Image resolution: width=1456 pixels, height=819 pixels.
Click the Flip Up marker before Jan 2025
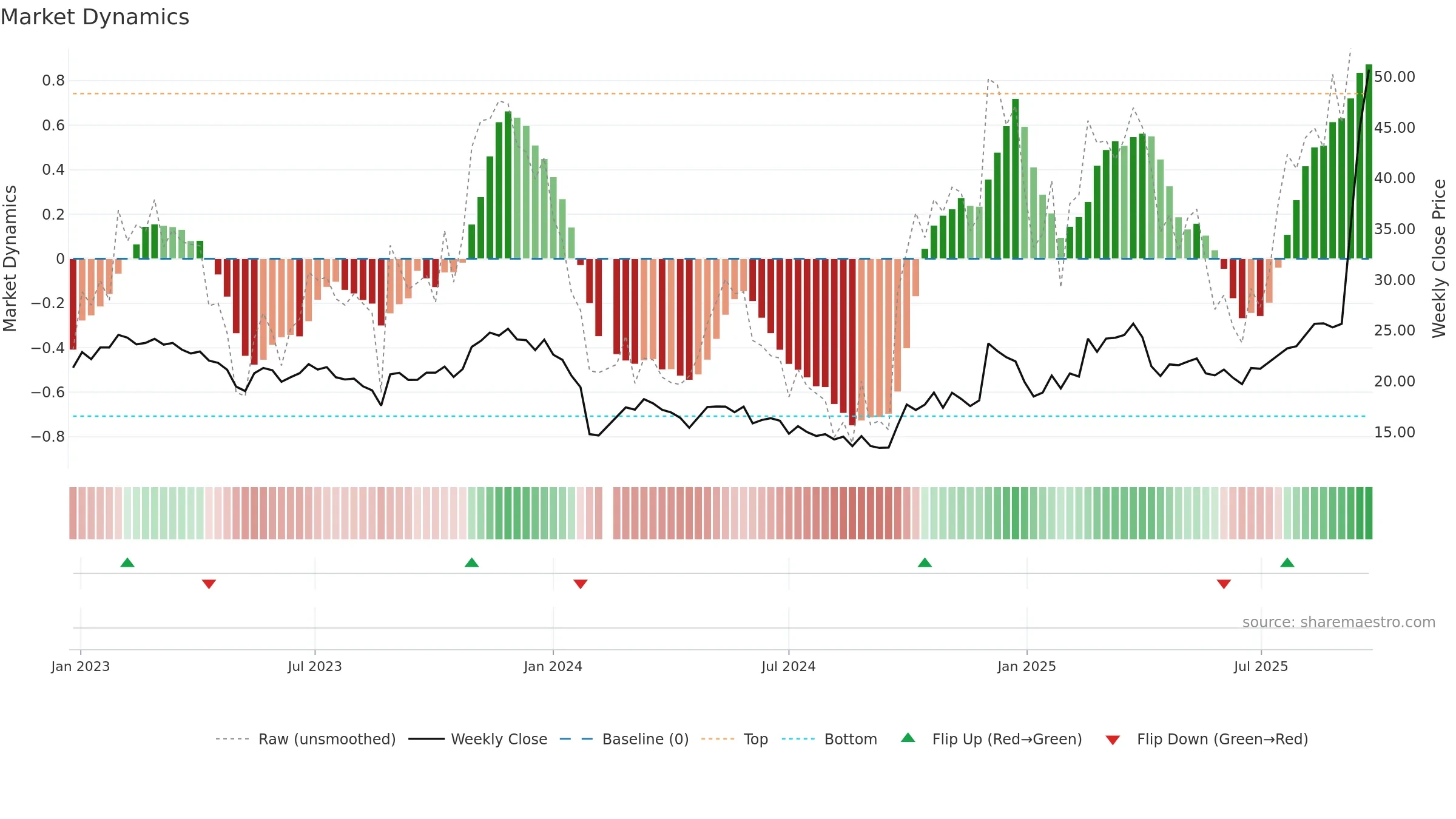925,562
